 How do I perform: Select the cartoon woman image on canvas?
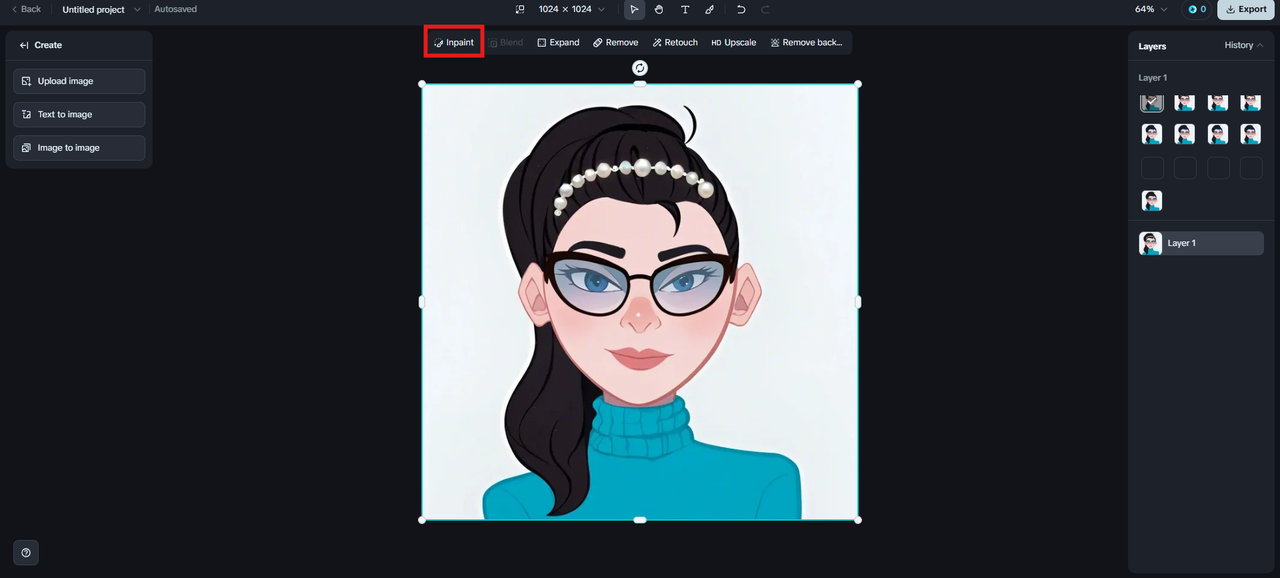(x=640, y=302)
